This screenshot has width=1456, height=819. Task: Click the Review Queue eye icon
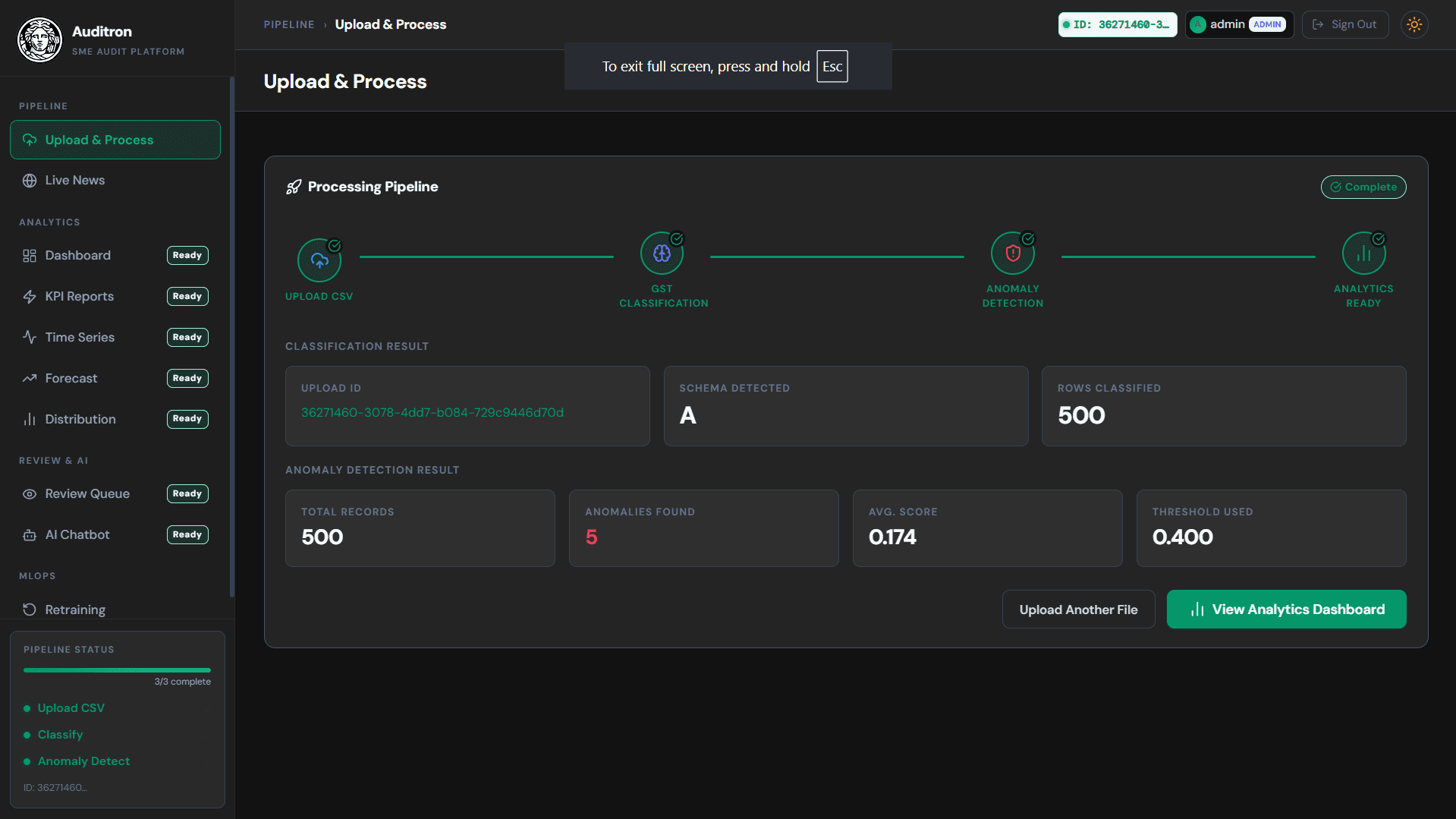[30, 494]
